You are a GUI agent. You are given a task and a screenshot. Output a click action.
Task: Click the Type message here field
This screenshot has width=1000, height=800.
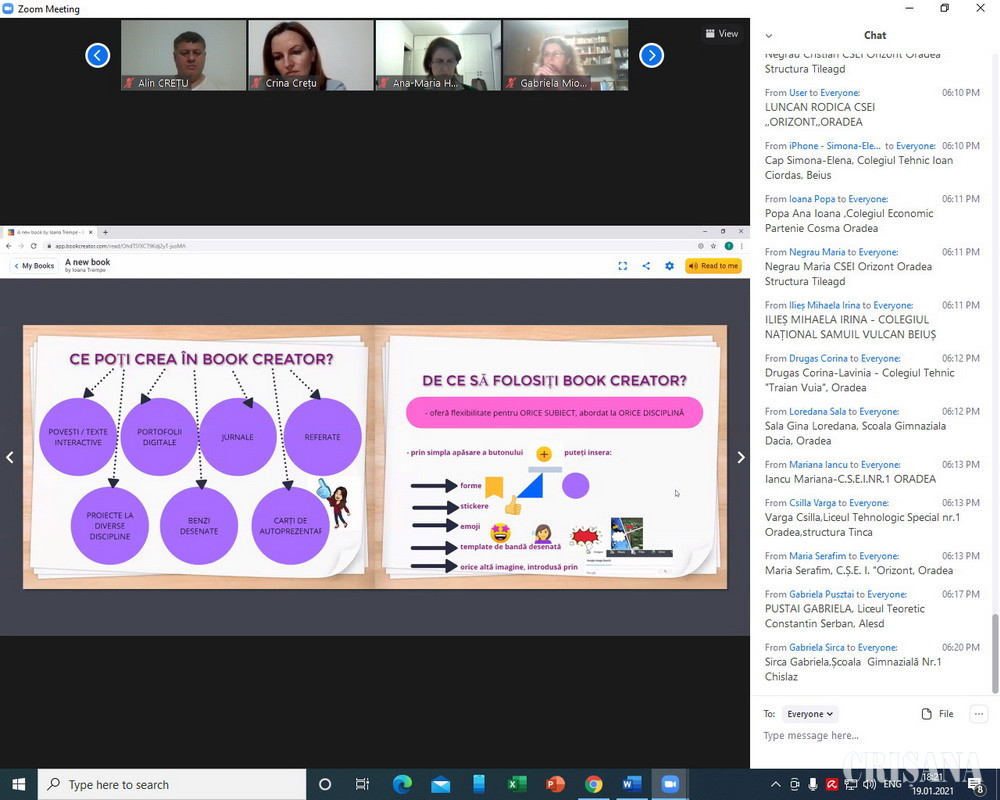click(x=860, y=736)
